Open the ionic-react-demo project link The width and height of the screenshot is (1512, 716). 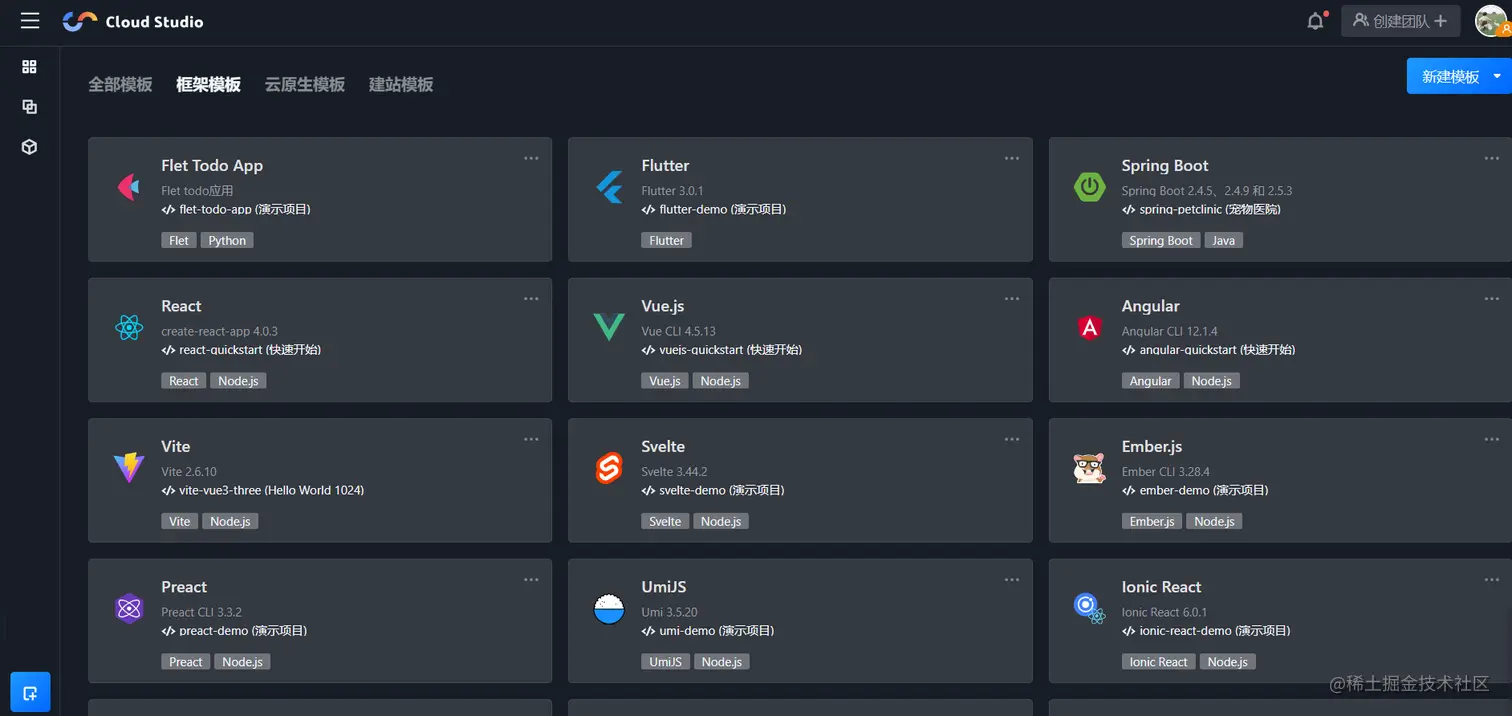point(1206,631)
